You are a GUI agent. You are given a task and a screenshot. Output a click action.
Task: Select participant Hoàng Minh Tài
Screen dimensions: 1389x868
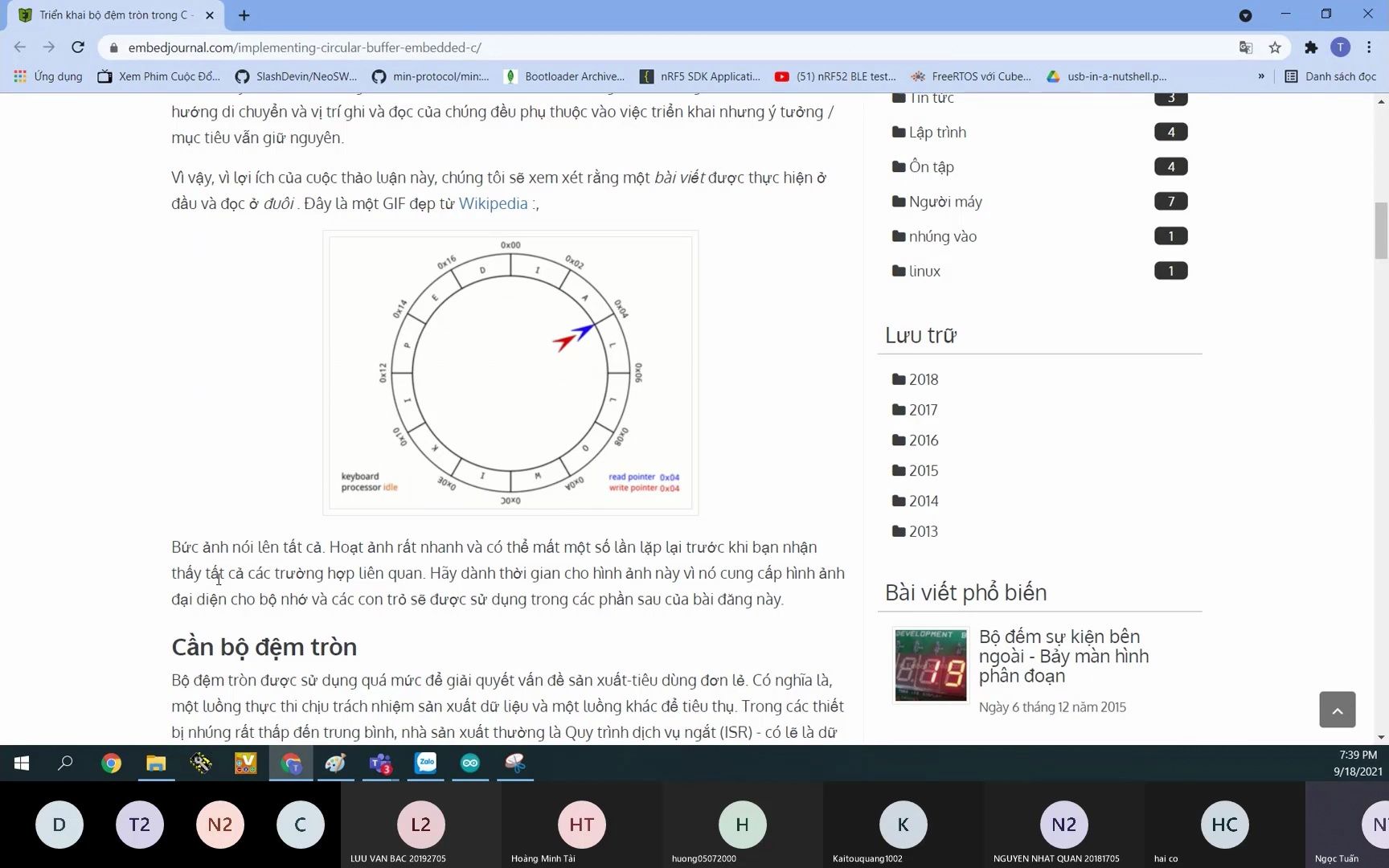582,825
